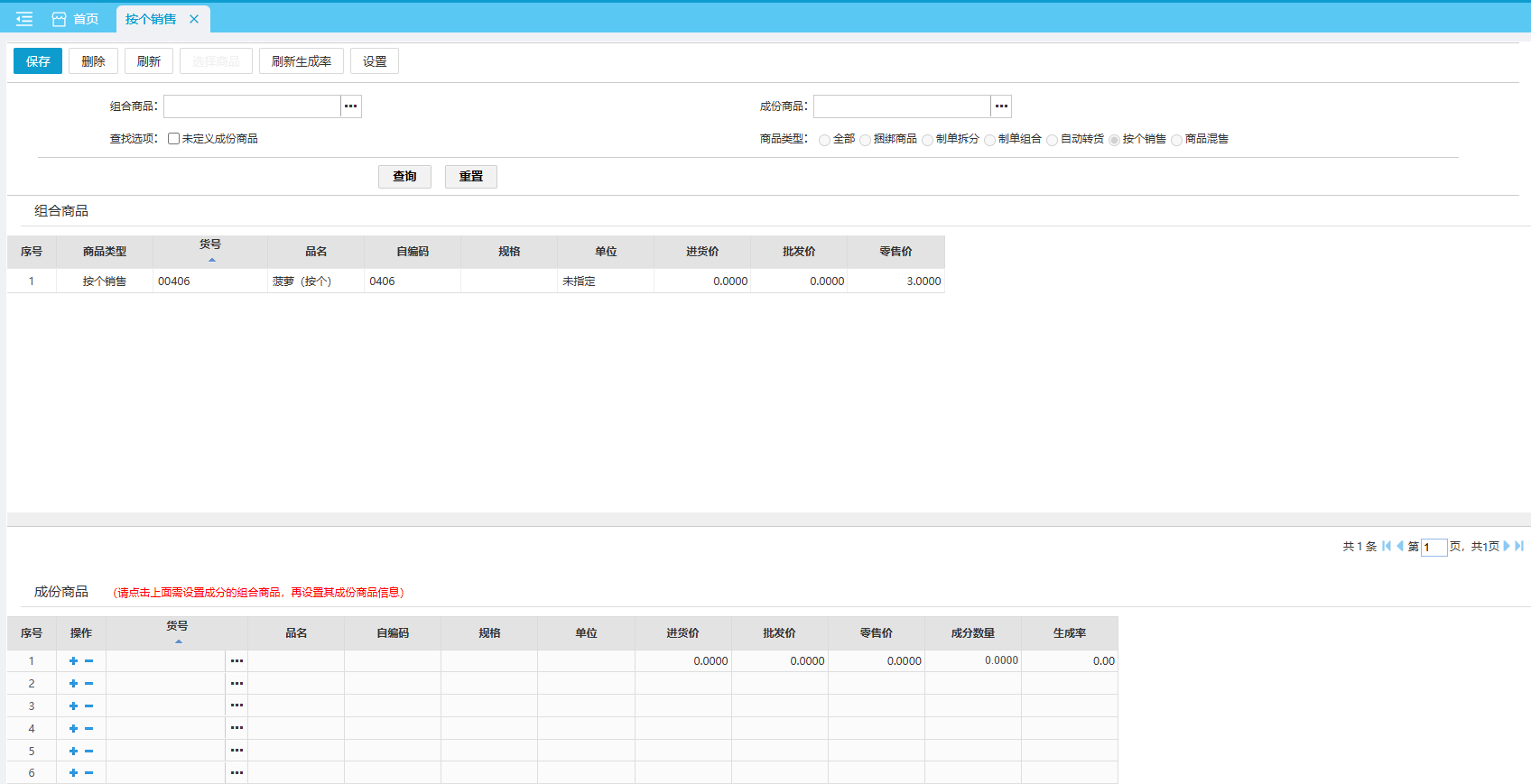
Task: Sort combo table by 货号 column
Action: [210, 251]
